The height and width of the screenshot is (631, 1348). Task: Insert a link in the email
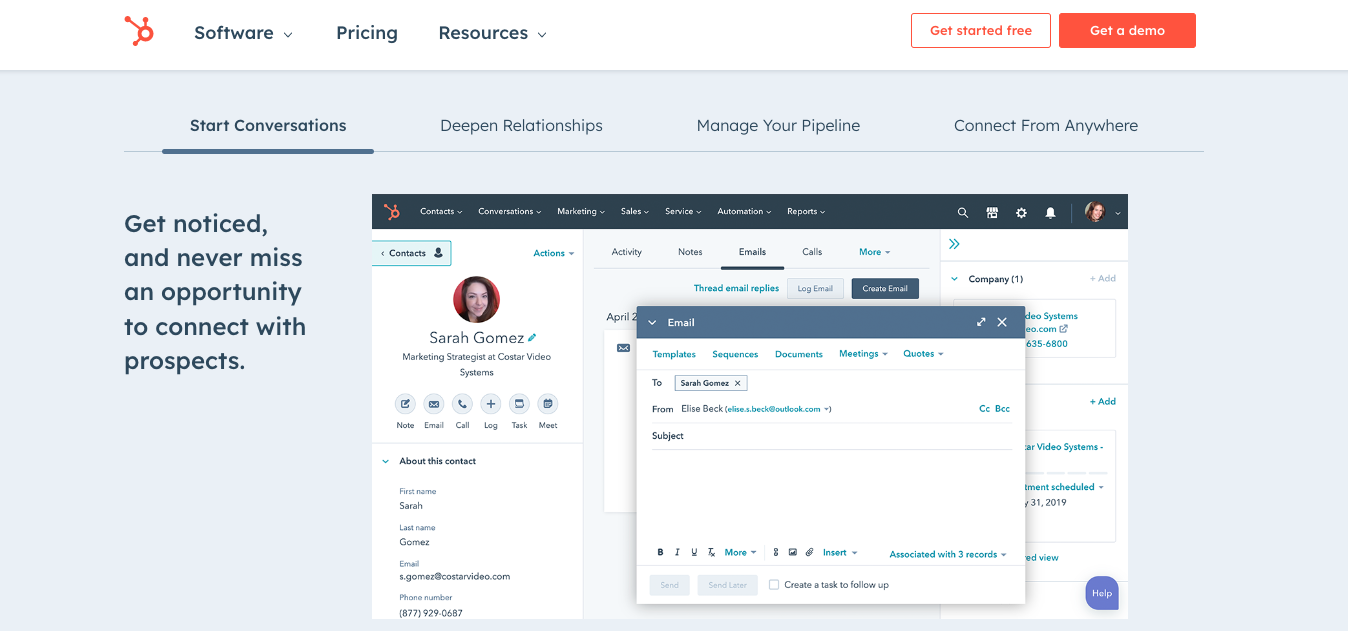pyautogui.click(x=775, y=553)
